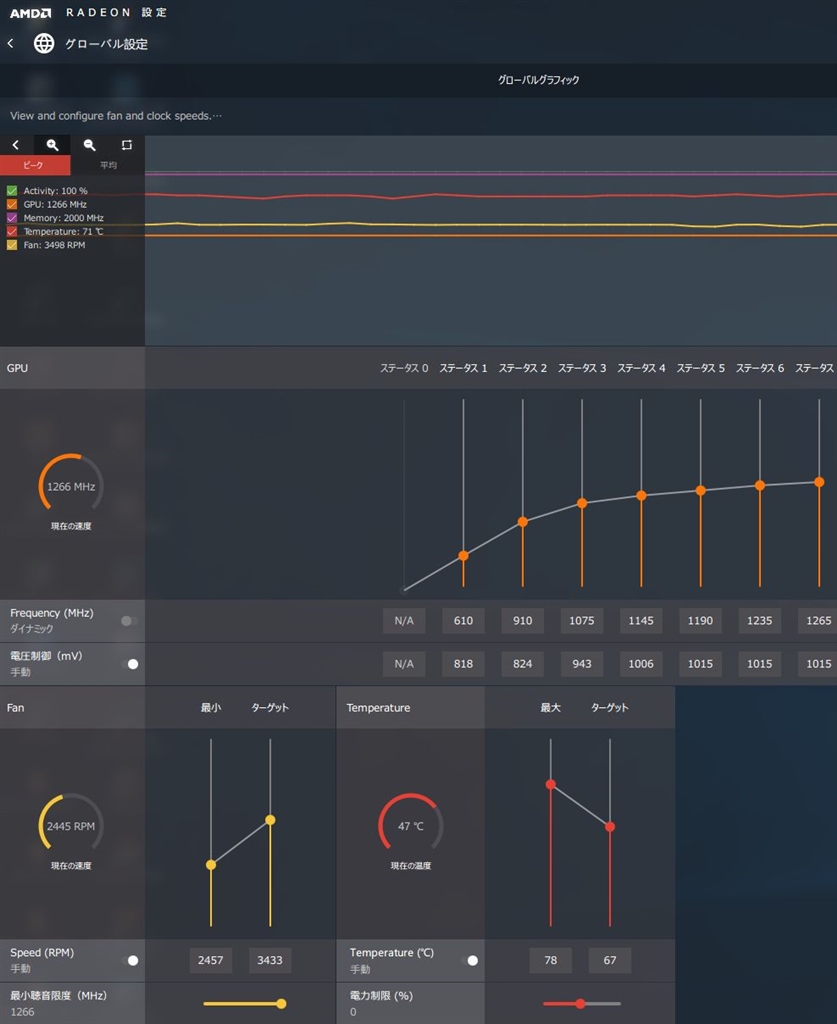Toggle the 電圧制御 (mV) manual switch

coord(129,664)
